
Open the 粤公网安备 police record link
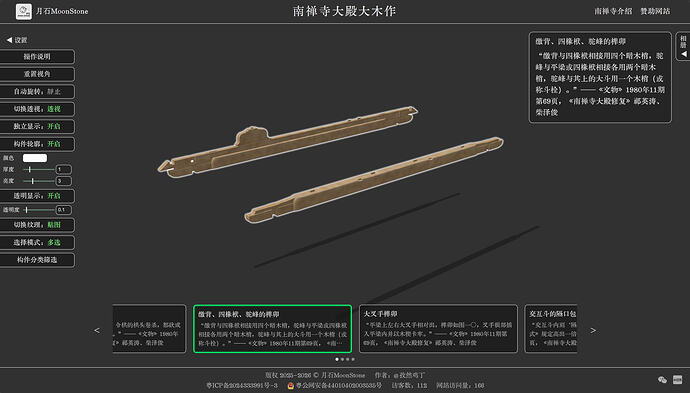coord(339,386)
